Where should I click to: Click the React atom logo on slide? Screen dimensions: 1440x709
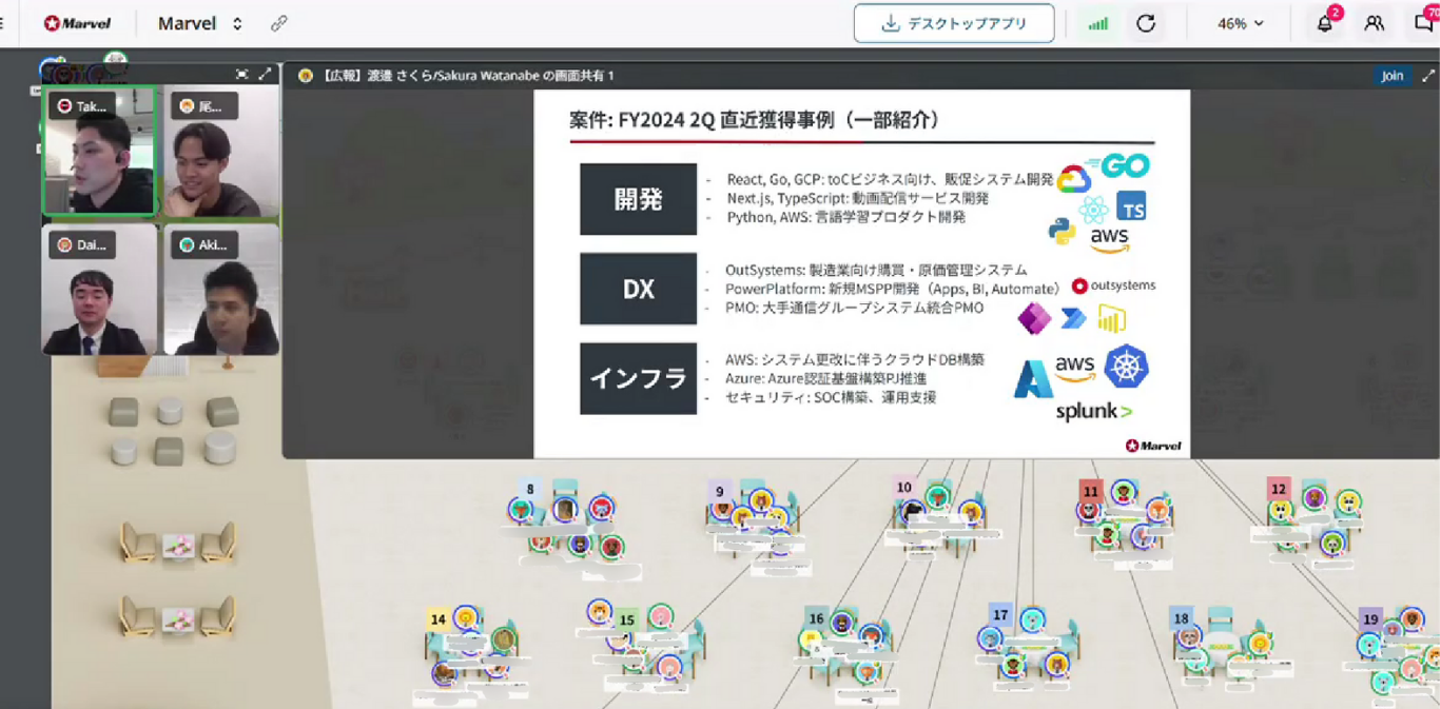pyautogui.click(x=1094, y=210)
